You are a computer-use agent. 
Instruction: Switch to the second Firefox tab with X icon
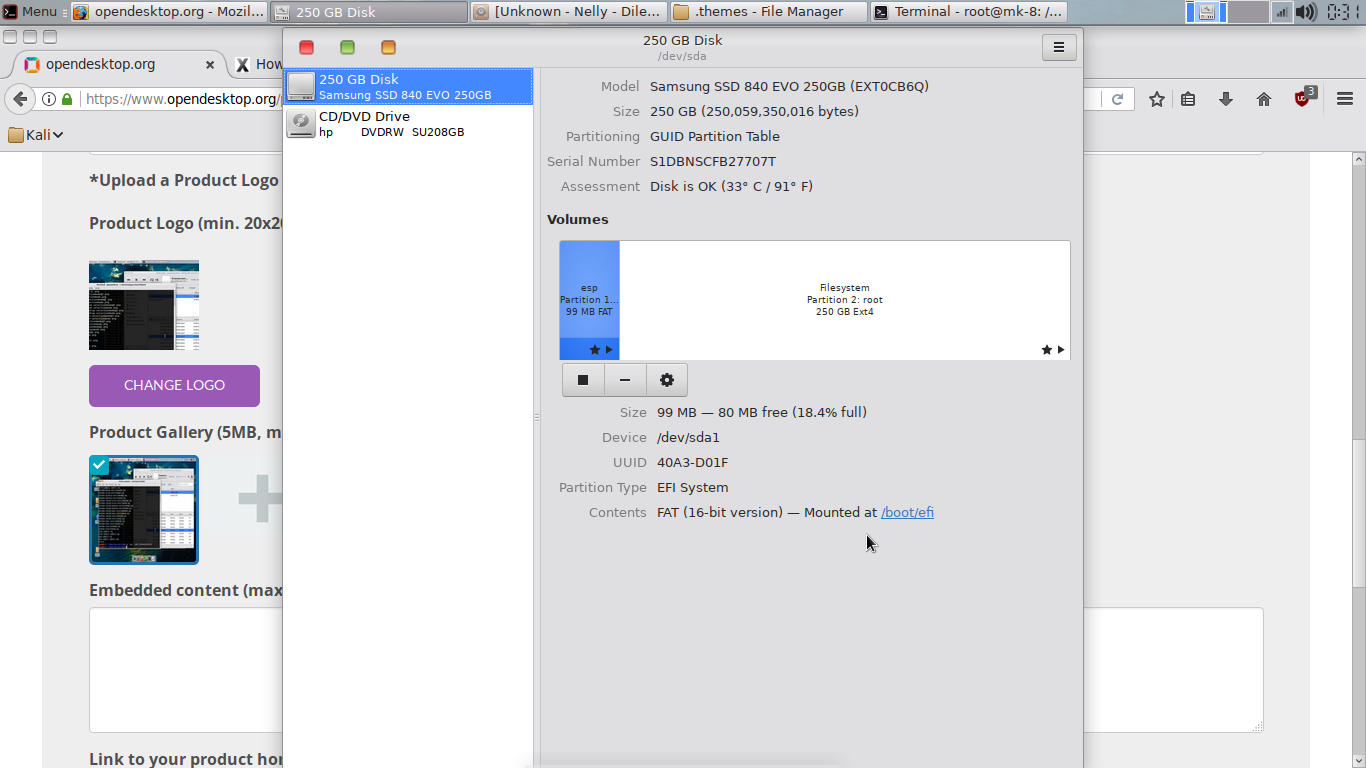tap(258, 64)
